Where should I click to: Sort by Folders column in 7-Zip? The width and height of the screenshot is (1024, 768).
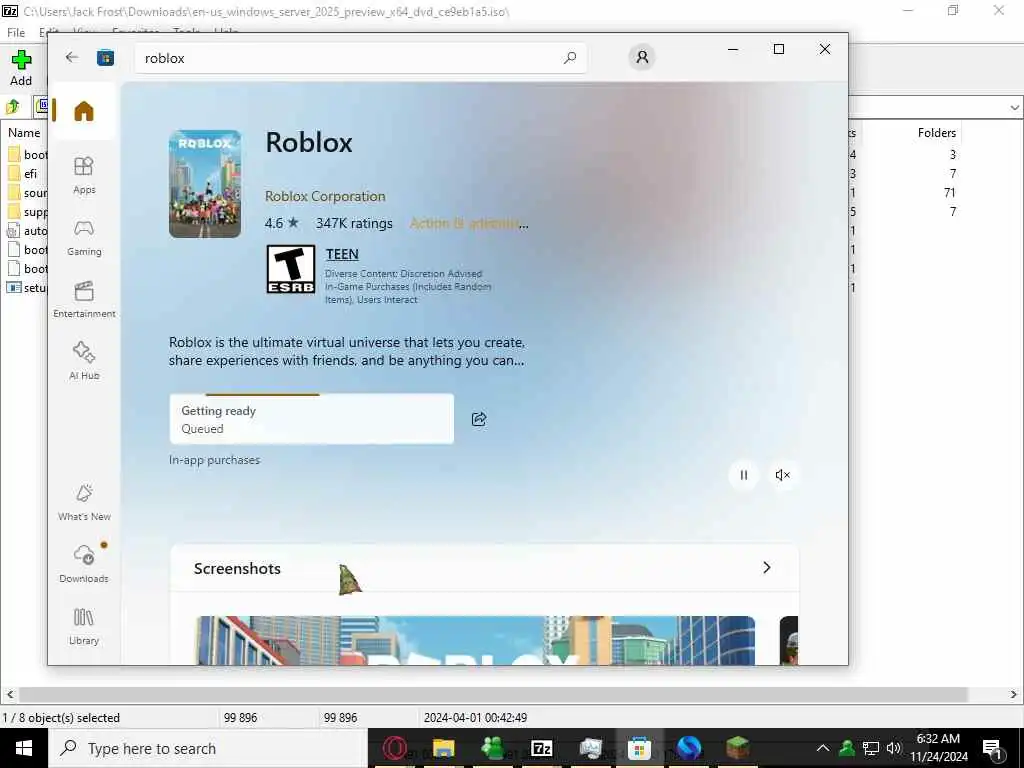(936, 133)
